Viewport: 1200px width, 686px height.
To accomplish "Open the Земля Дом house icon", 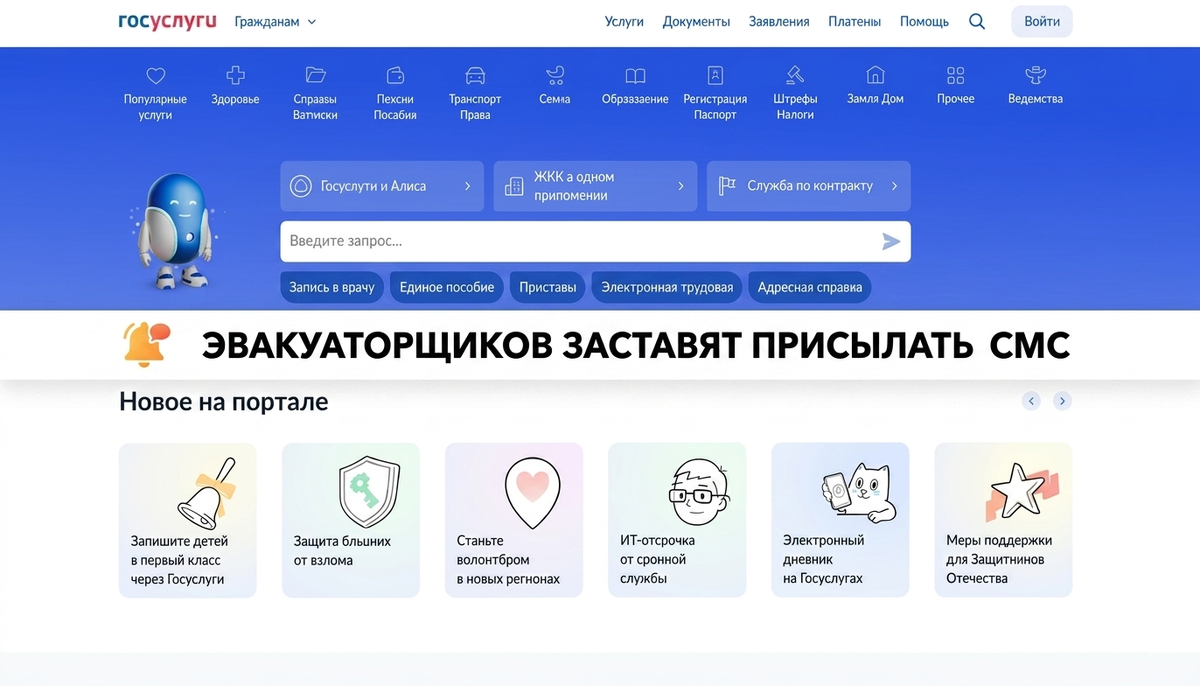I will click(875, 75).
